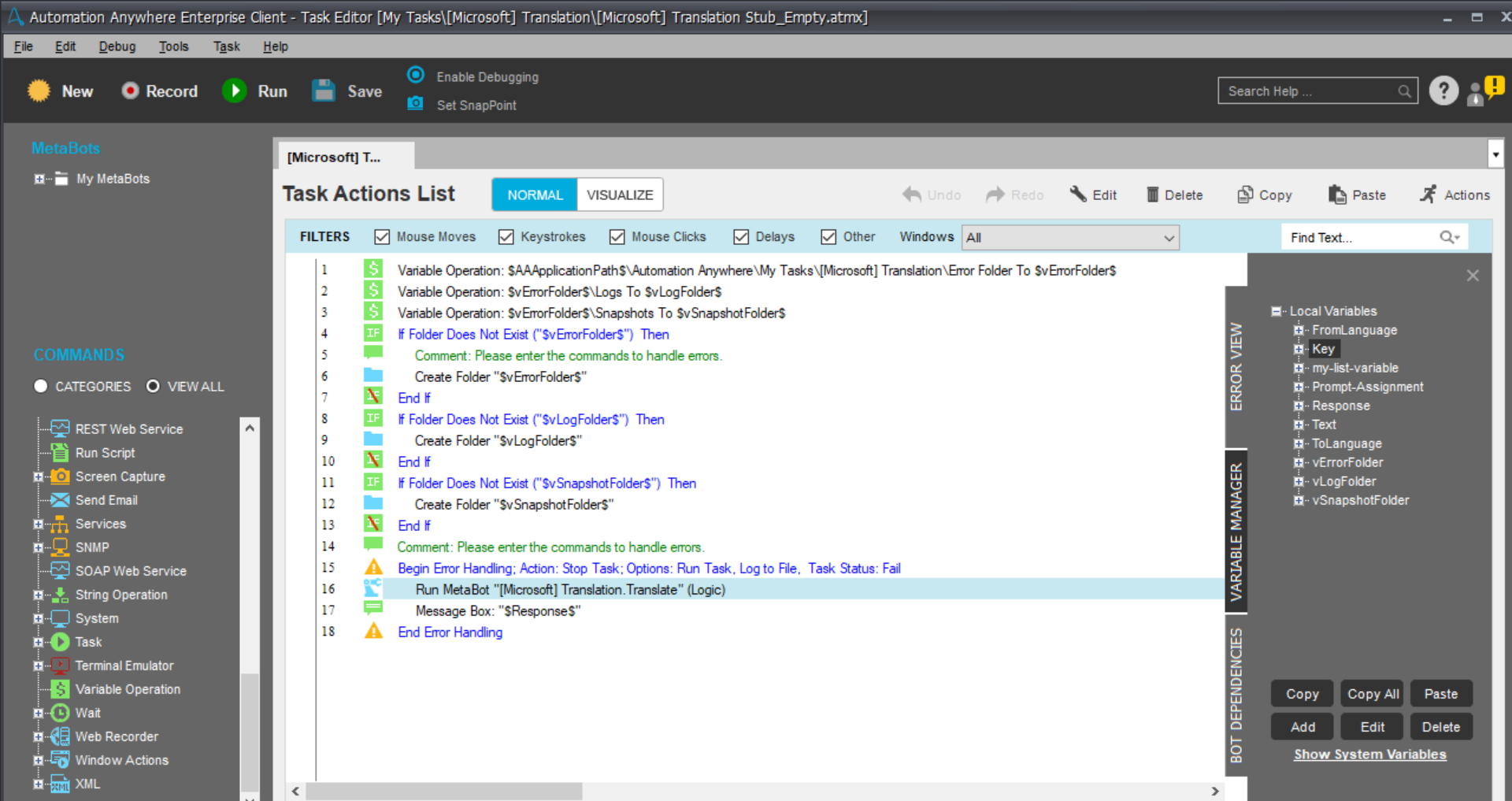Screen dimensions: 1512x801
Task: Open the Windows filter dropdown
Action: click(x=1071, y=237)
